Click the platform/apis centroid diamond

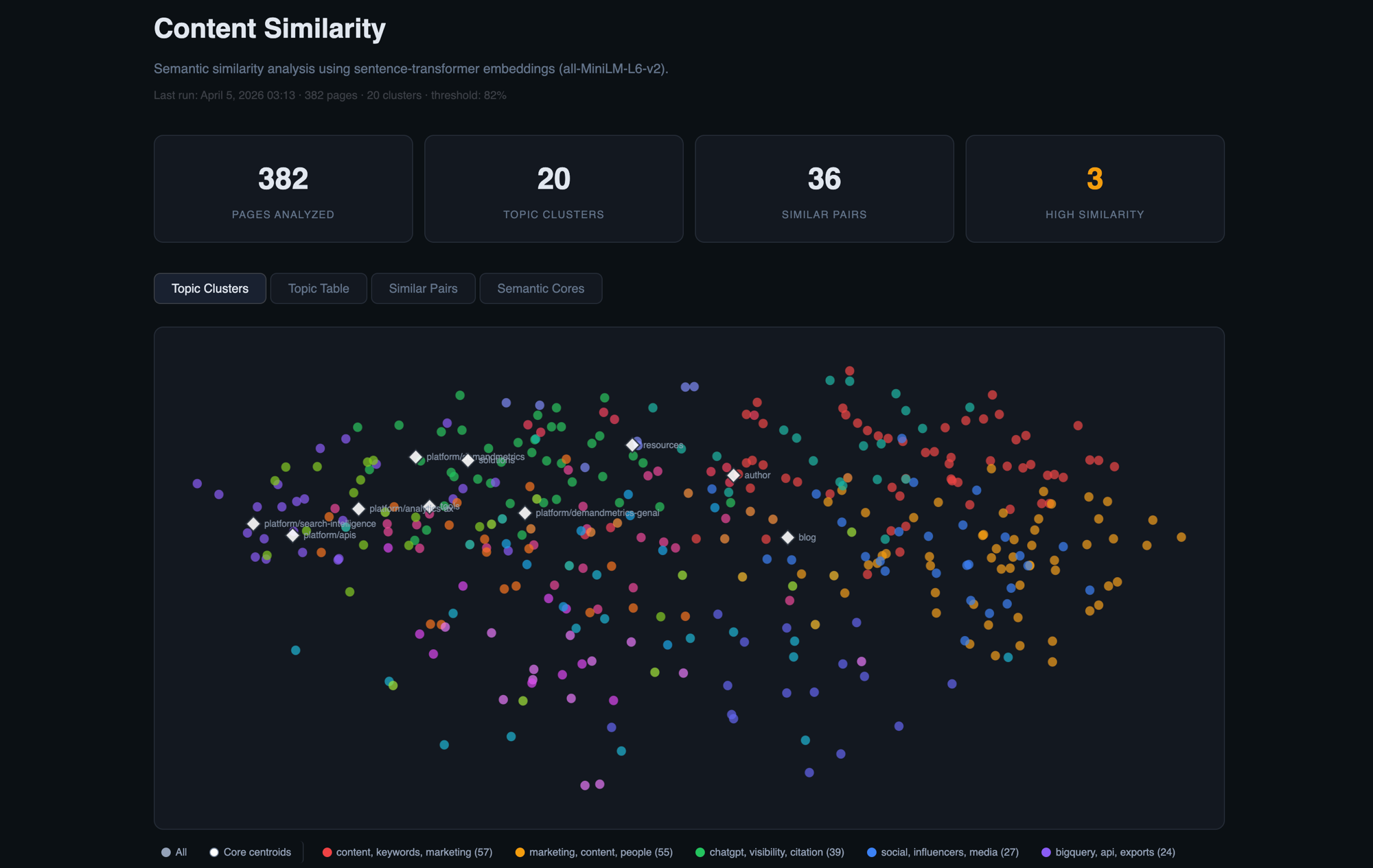292,535
